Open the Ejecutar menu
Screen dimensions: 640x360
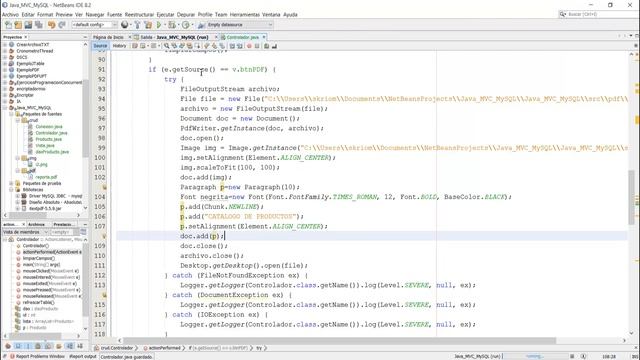(x=165, y=15)
